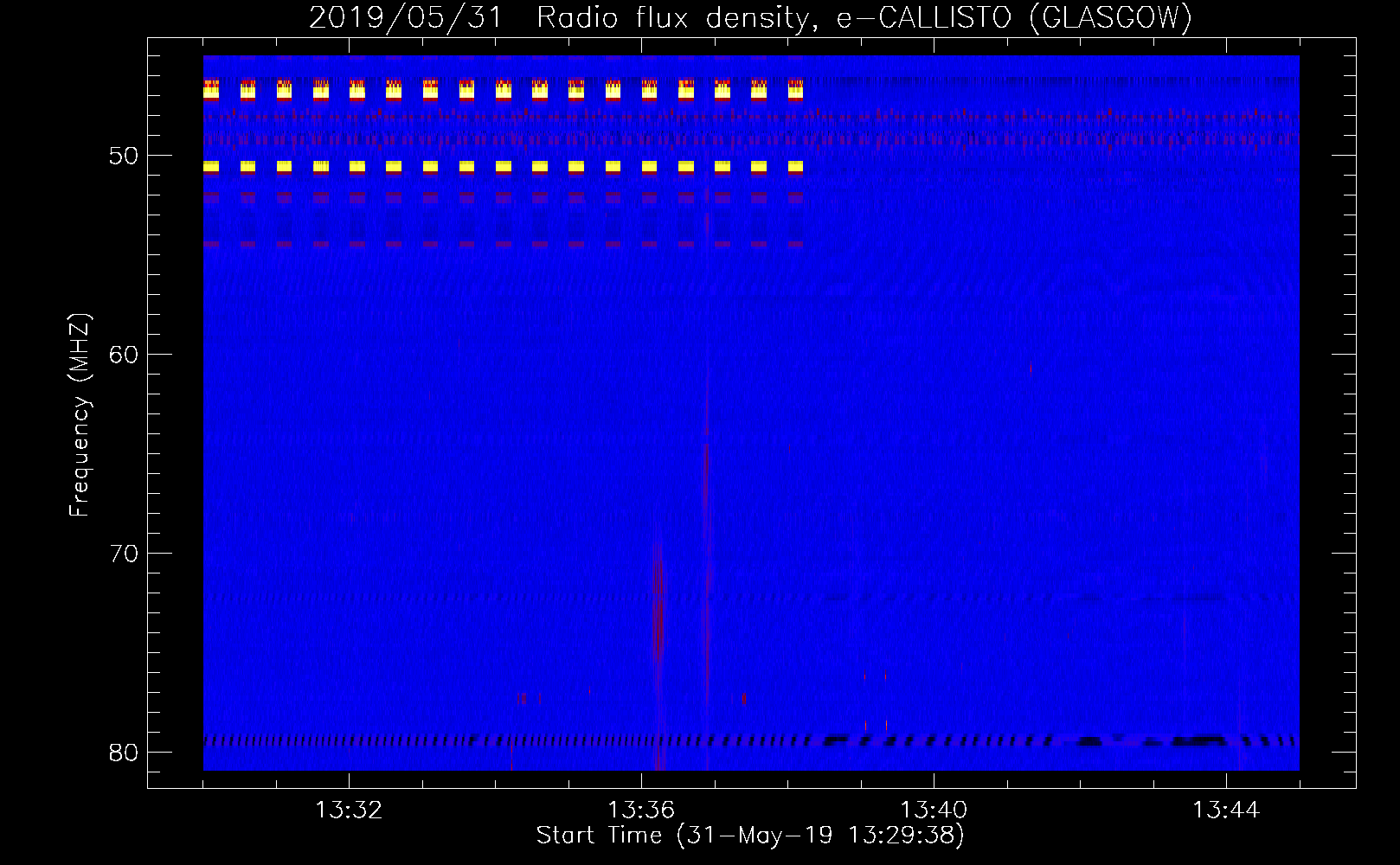The width and height of the screenshot is (1400, 865).
Task: Click the red burst streak near 13:36
Action: pos(659,649)
